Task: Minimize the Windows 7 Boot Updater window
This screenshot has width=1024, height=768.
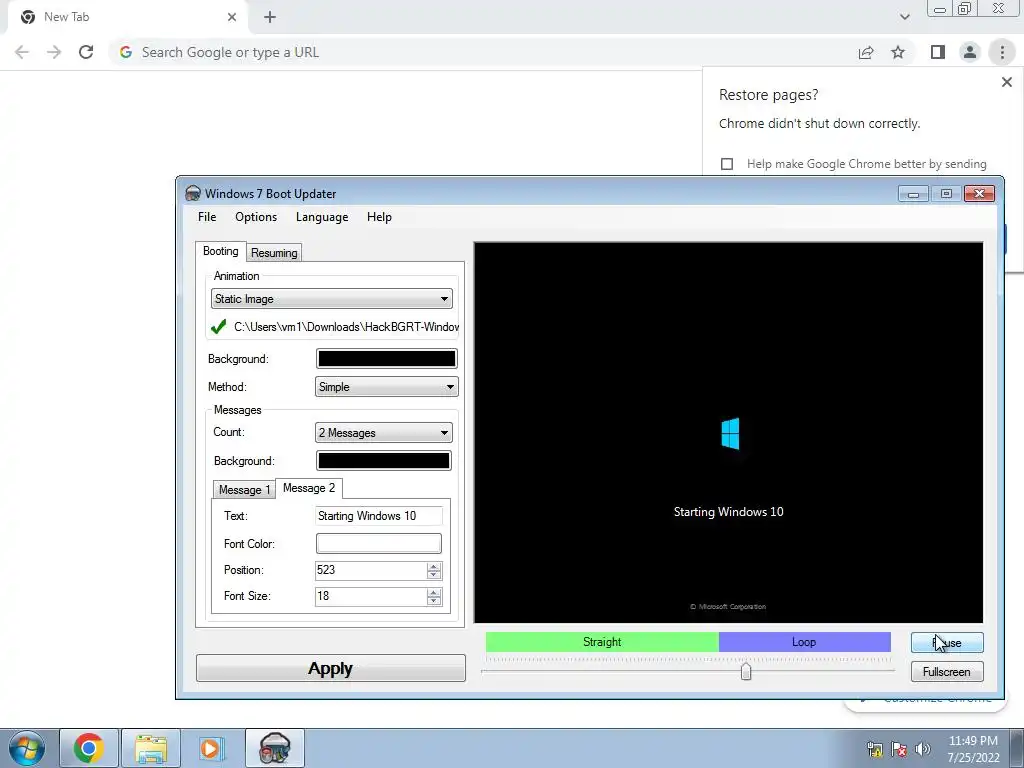Action: click(914, 194)
